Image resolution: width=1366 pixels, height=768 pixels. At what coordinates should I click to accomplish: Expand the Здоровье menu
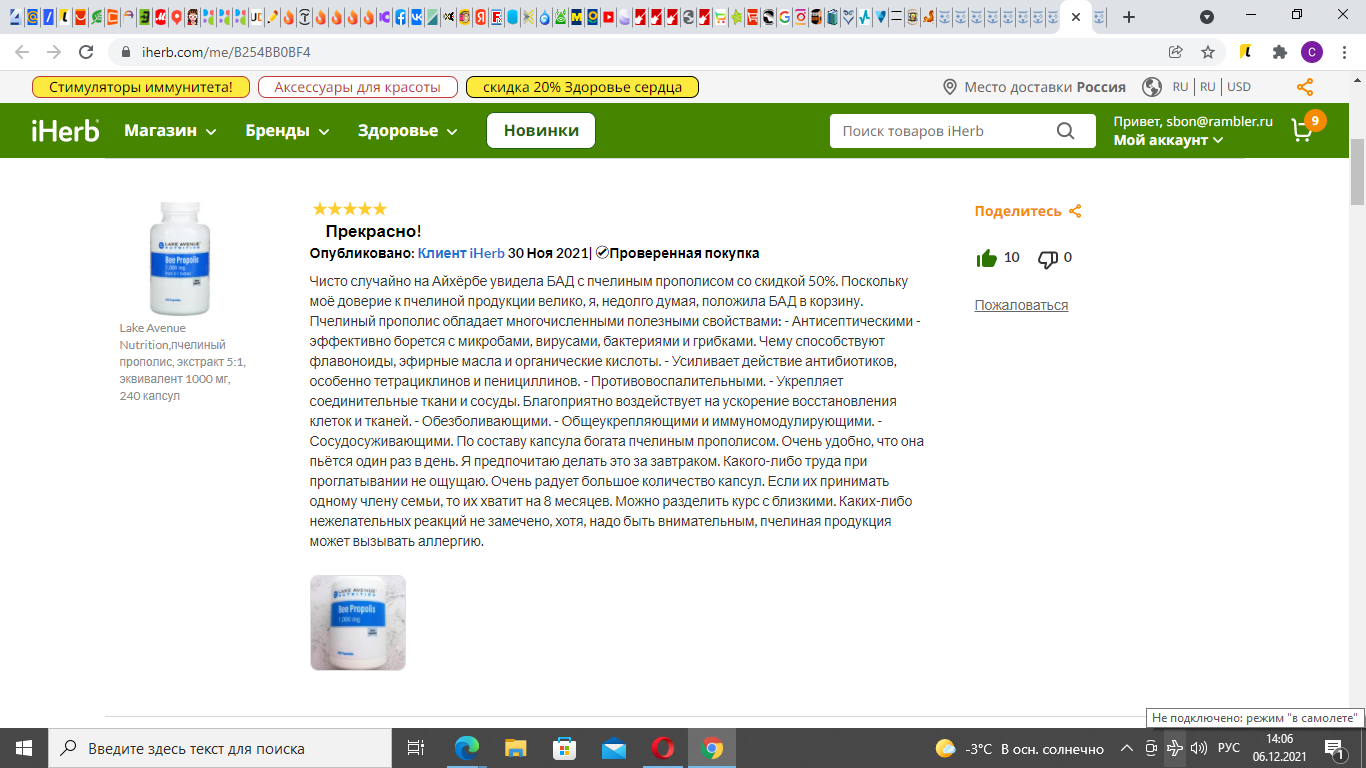pyautogui.click(x=408, y=131)
